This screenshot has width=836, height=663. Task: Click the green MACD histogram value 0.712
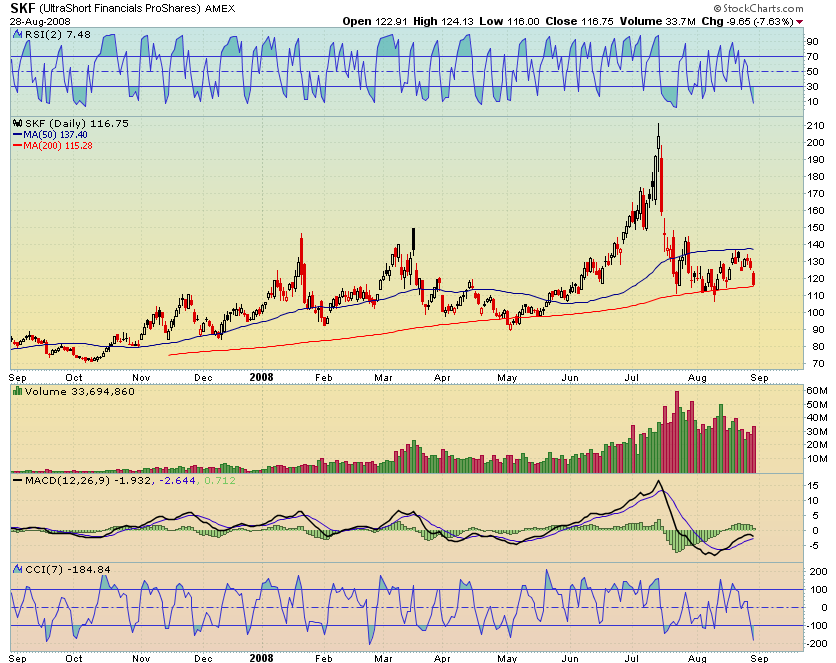pyautogui.click(x=219, y=480)
